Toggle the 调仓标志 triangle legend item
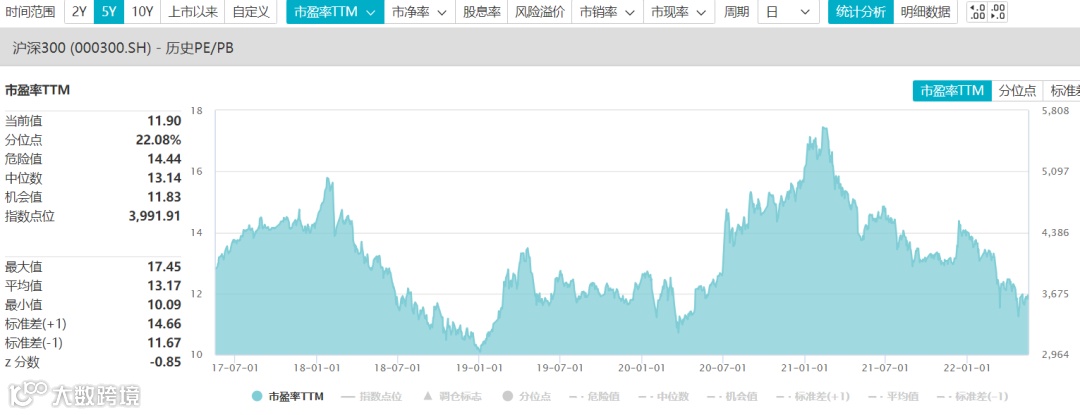 click(x=451, y=396)
